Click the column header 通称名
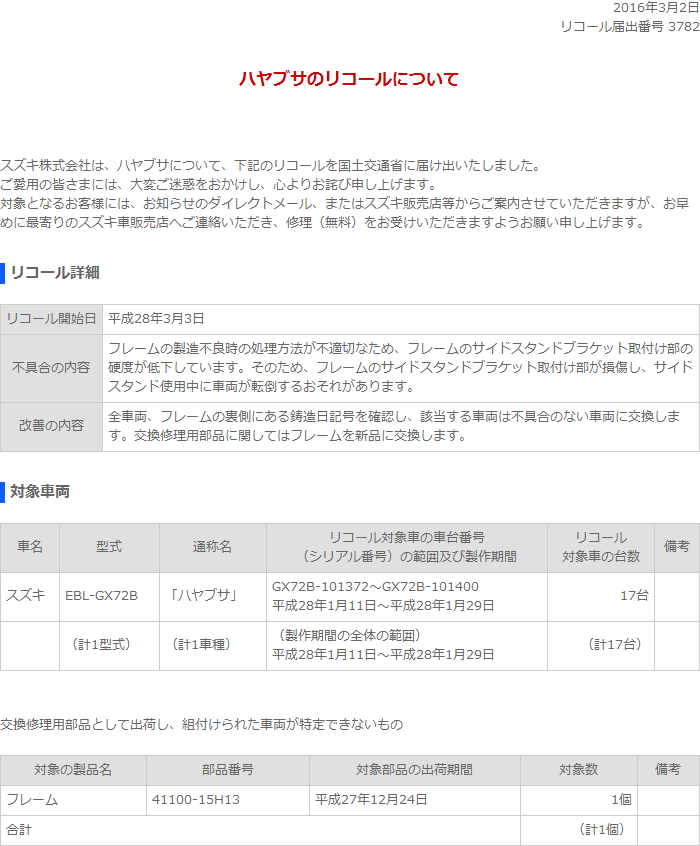This screenshot has width=700, height=846. (x=213, y=547)
